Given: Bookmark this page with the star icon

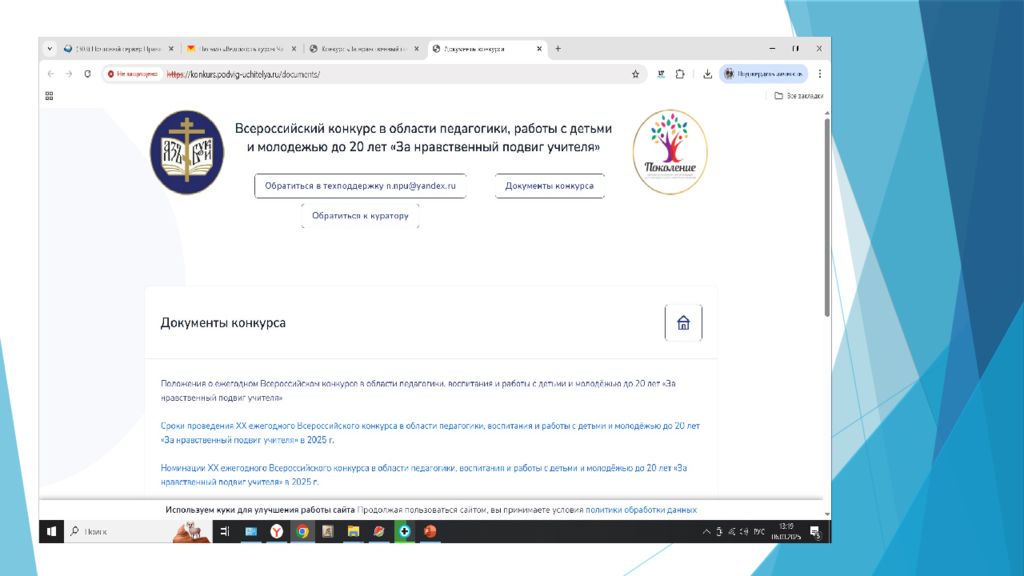Looking at the screenshot, I should (635, 74).
